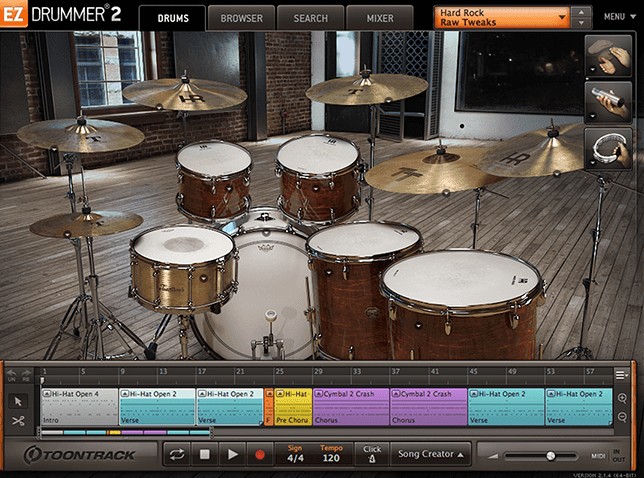Switch to the Browser tab

click(x=241, y=18)
